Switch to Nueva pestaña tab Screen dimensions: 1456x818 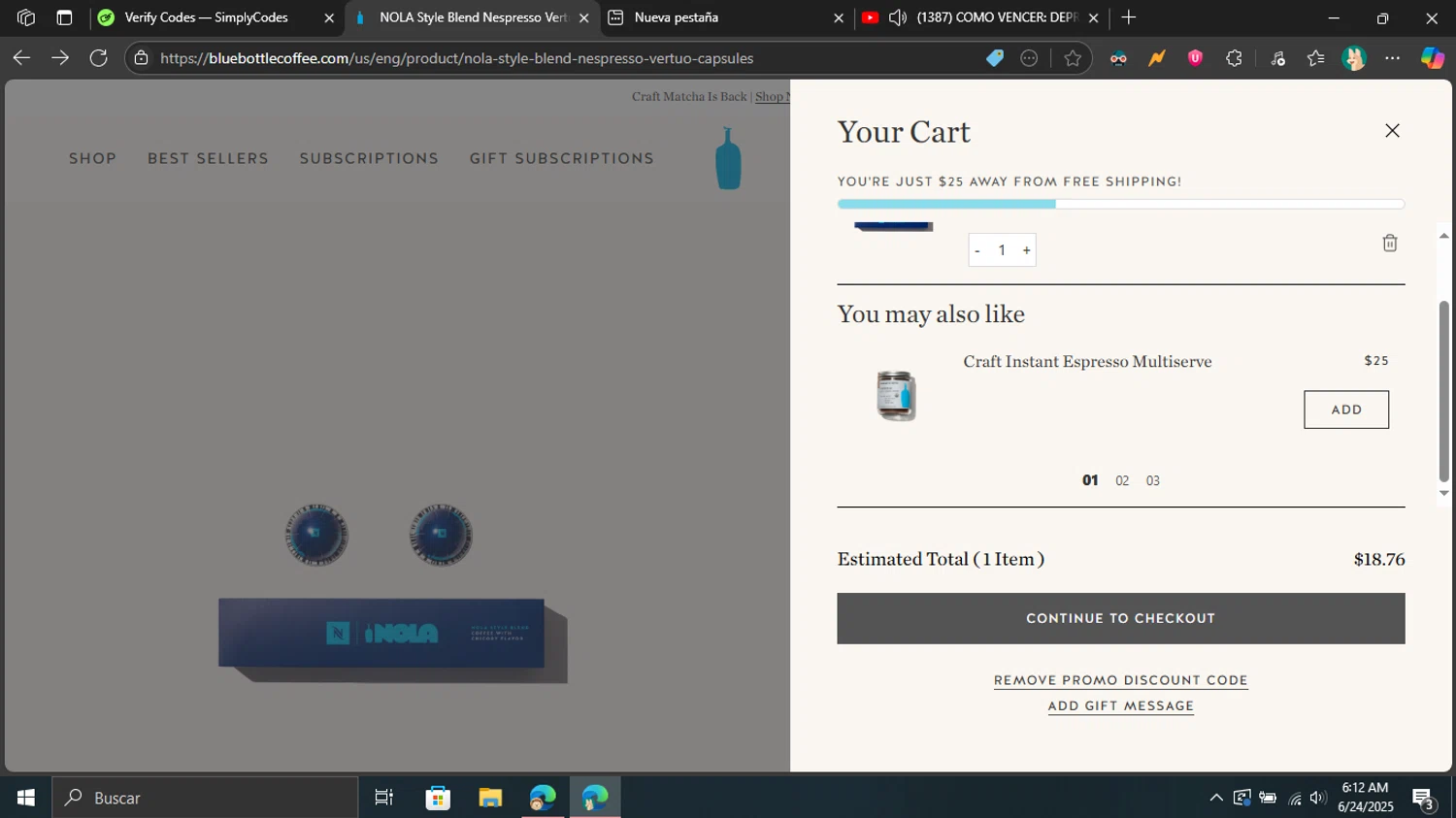pos(676,17)
